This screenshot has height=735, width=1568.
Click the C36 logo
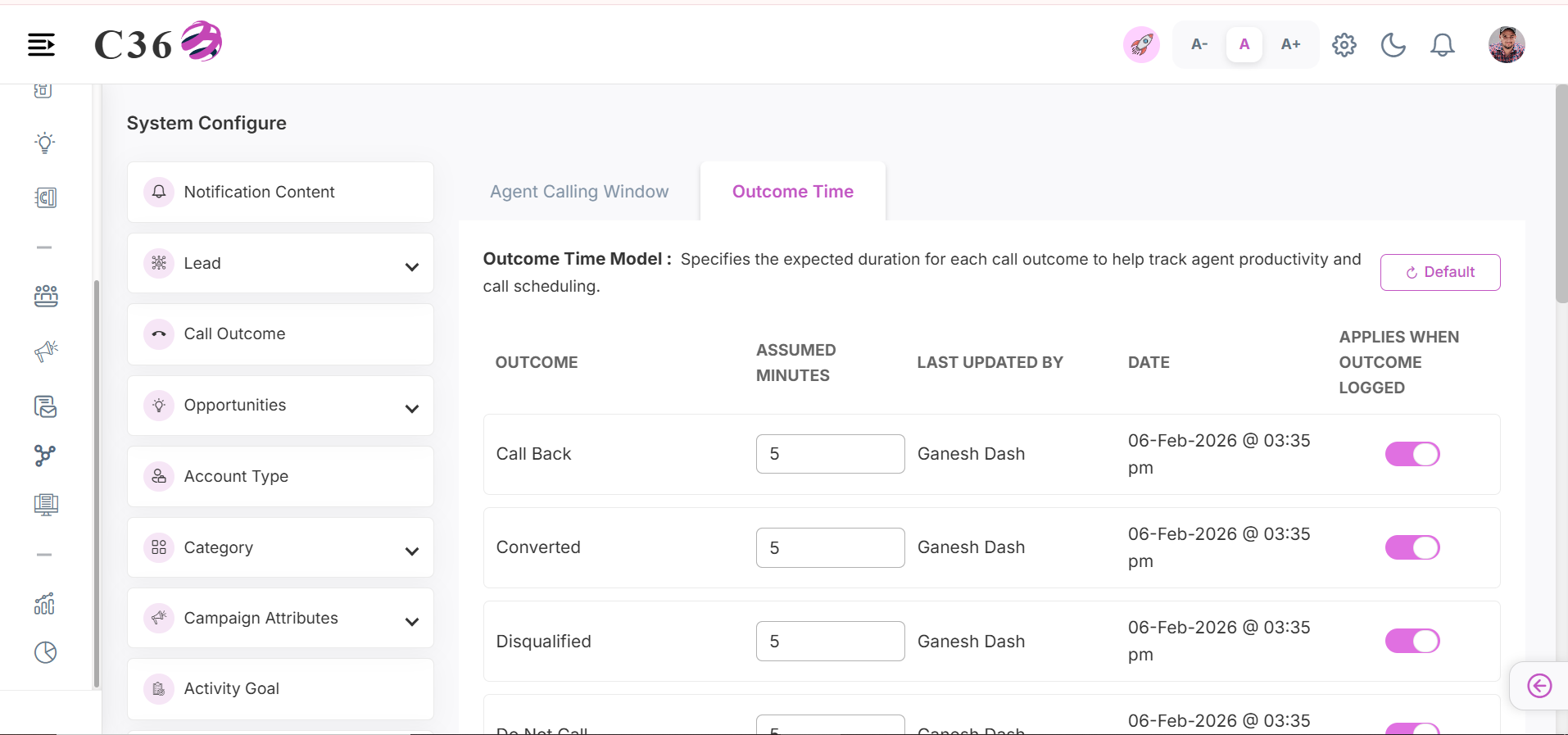coord(158,43)
